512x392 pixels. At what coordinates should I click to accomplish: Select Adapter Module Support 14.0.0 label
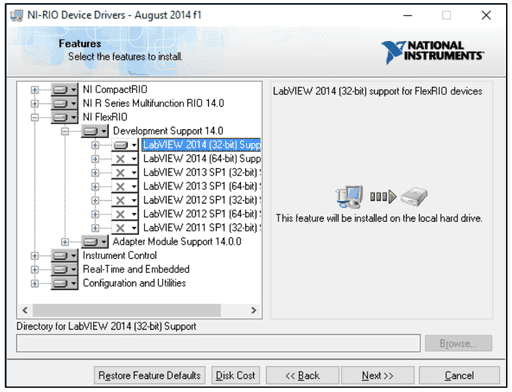point(177,241)
